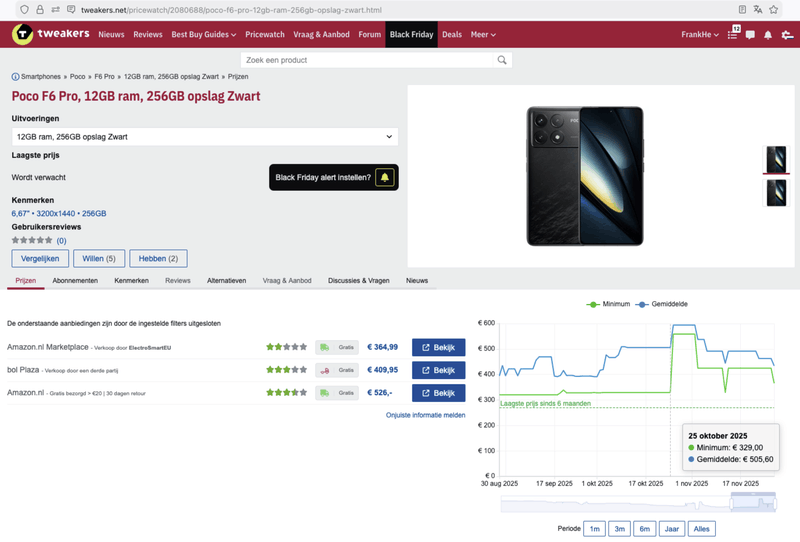Enable the Black Friday alert bell
Screen dimensions: 800x542
[x=385, y=178]
